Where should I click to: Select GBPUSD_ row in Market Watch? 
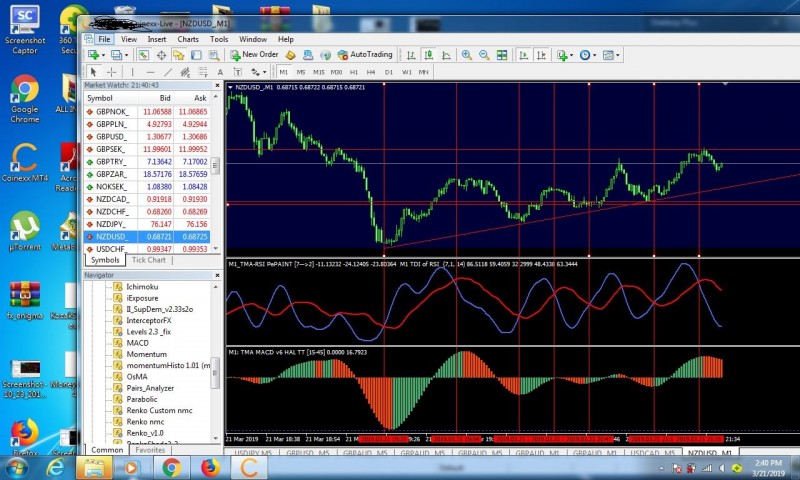[x=146, y=137]
